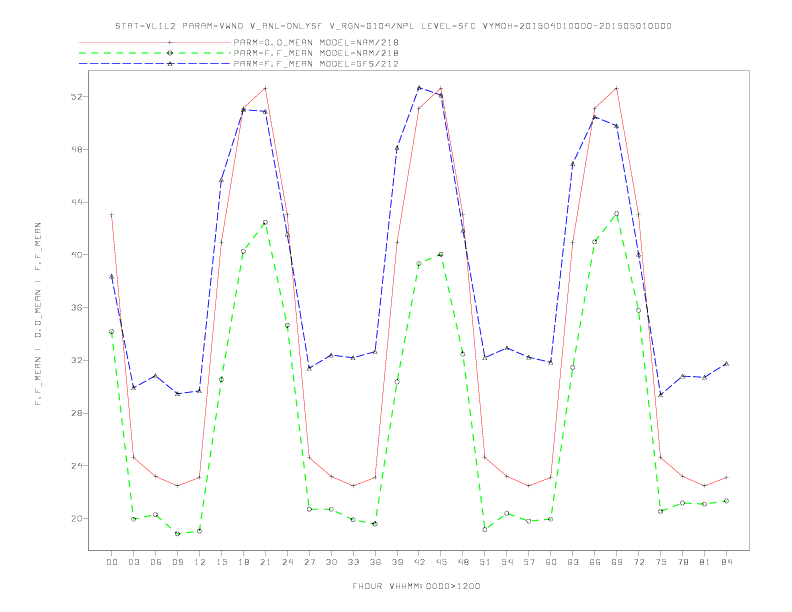792x612 pixels.
Task: Click the chart title starting with STAT=VL1L2
Action: (x=393, y=26)
